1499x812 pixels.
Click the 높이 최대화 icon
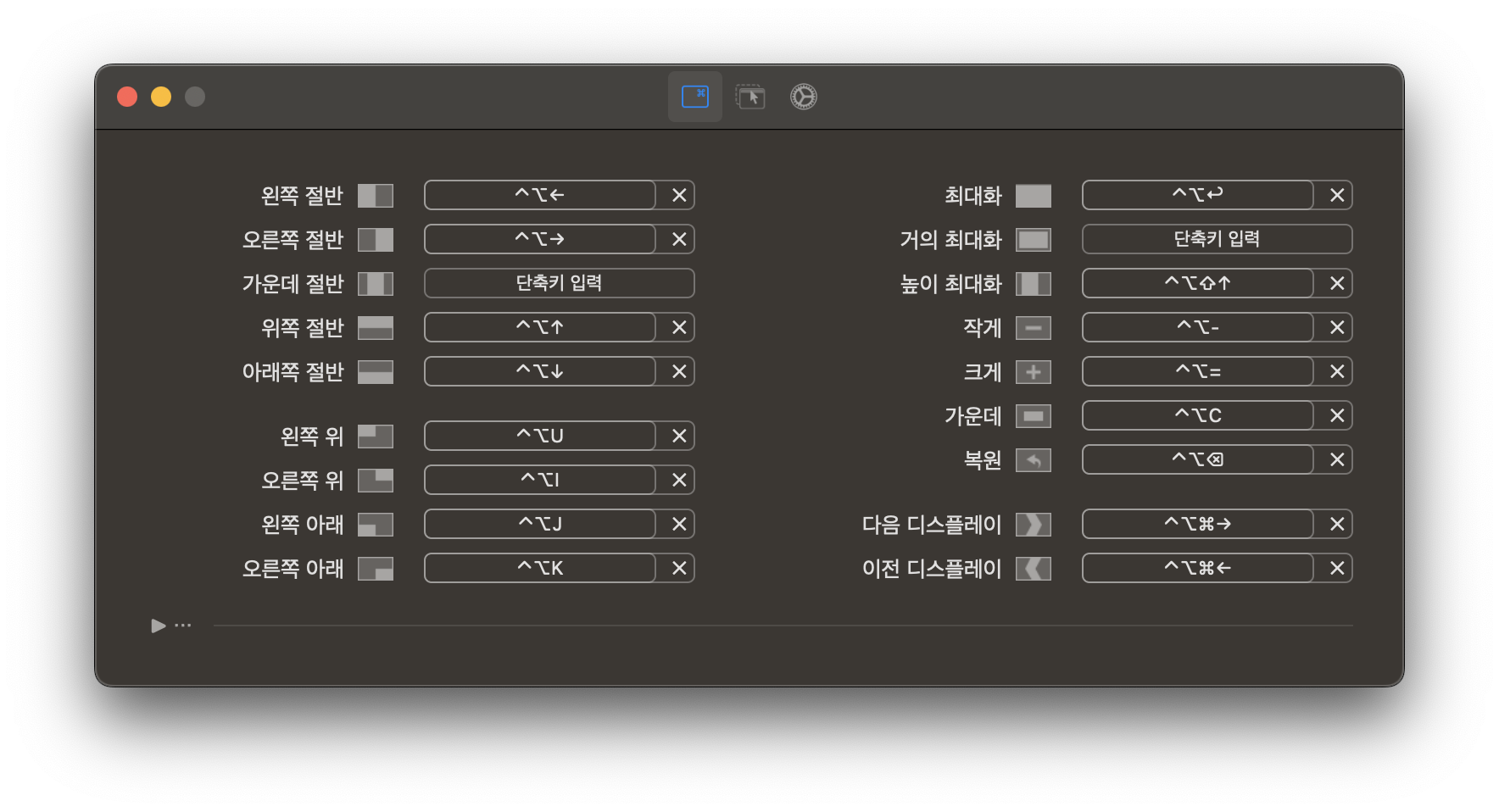[x=1034, y=284]
